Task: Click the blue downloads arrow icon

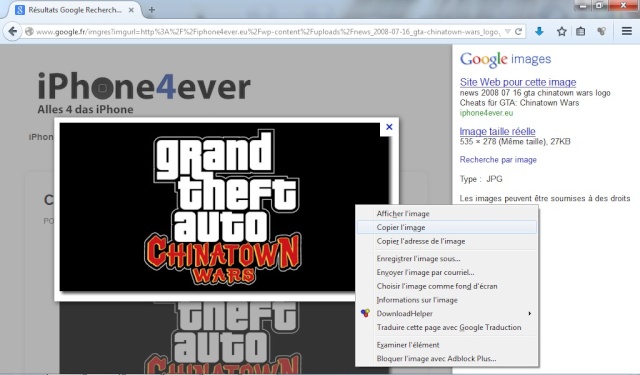Action: point(539,31)
